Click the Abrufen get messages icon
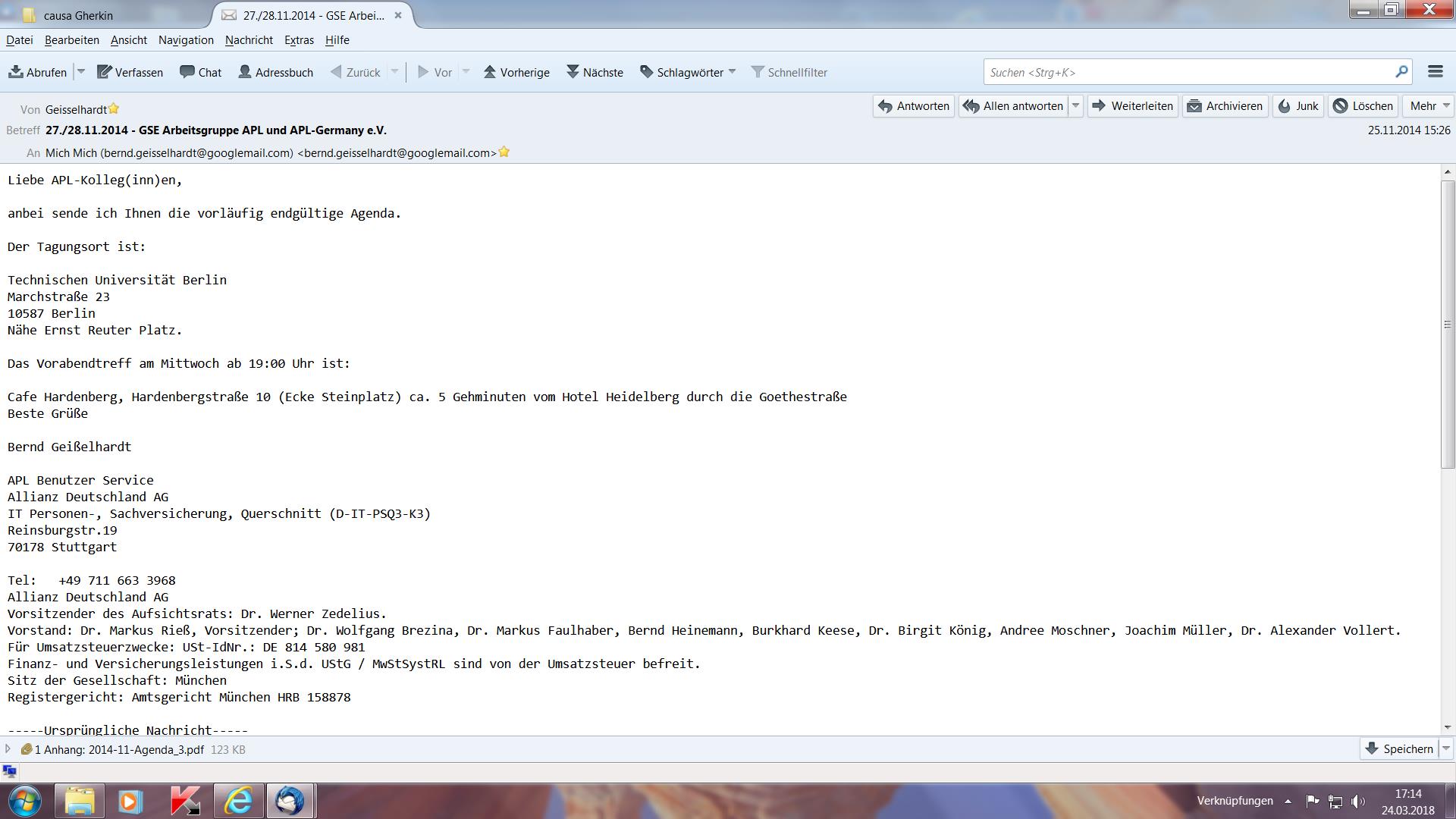Screen dimensions: 1456x819 (16, 72)
